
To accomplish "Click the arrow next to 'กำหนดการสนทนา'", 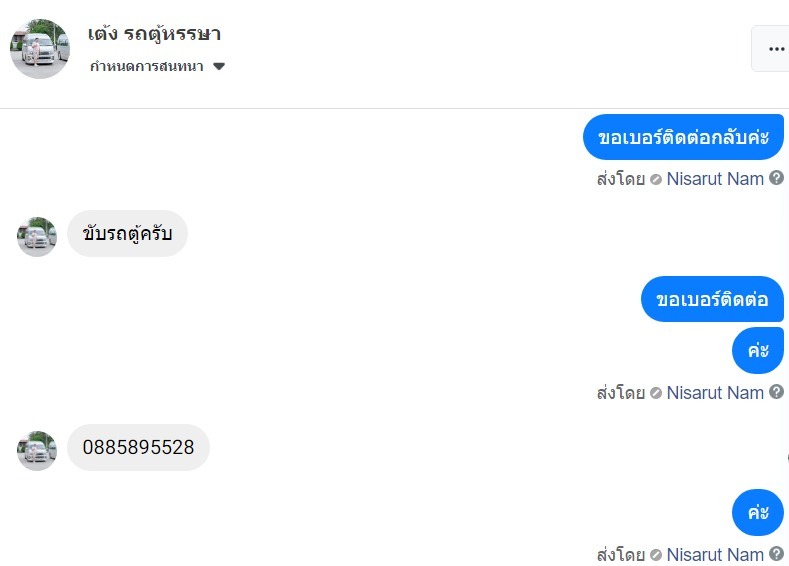I will tap(219, 67).
